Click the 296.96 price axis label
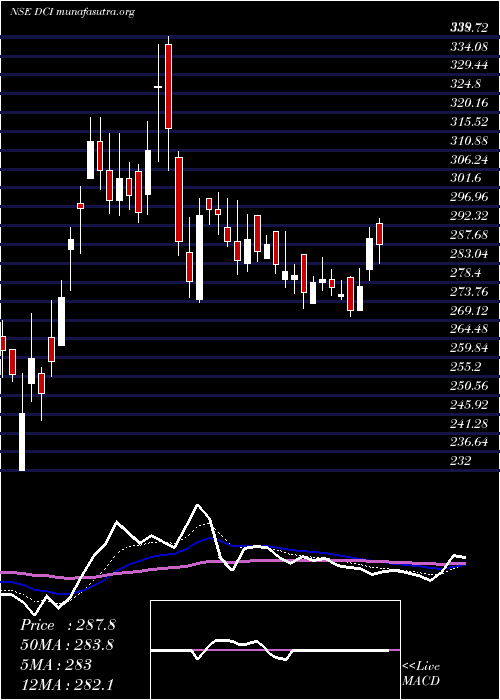 [x=469, y=197]
